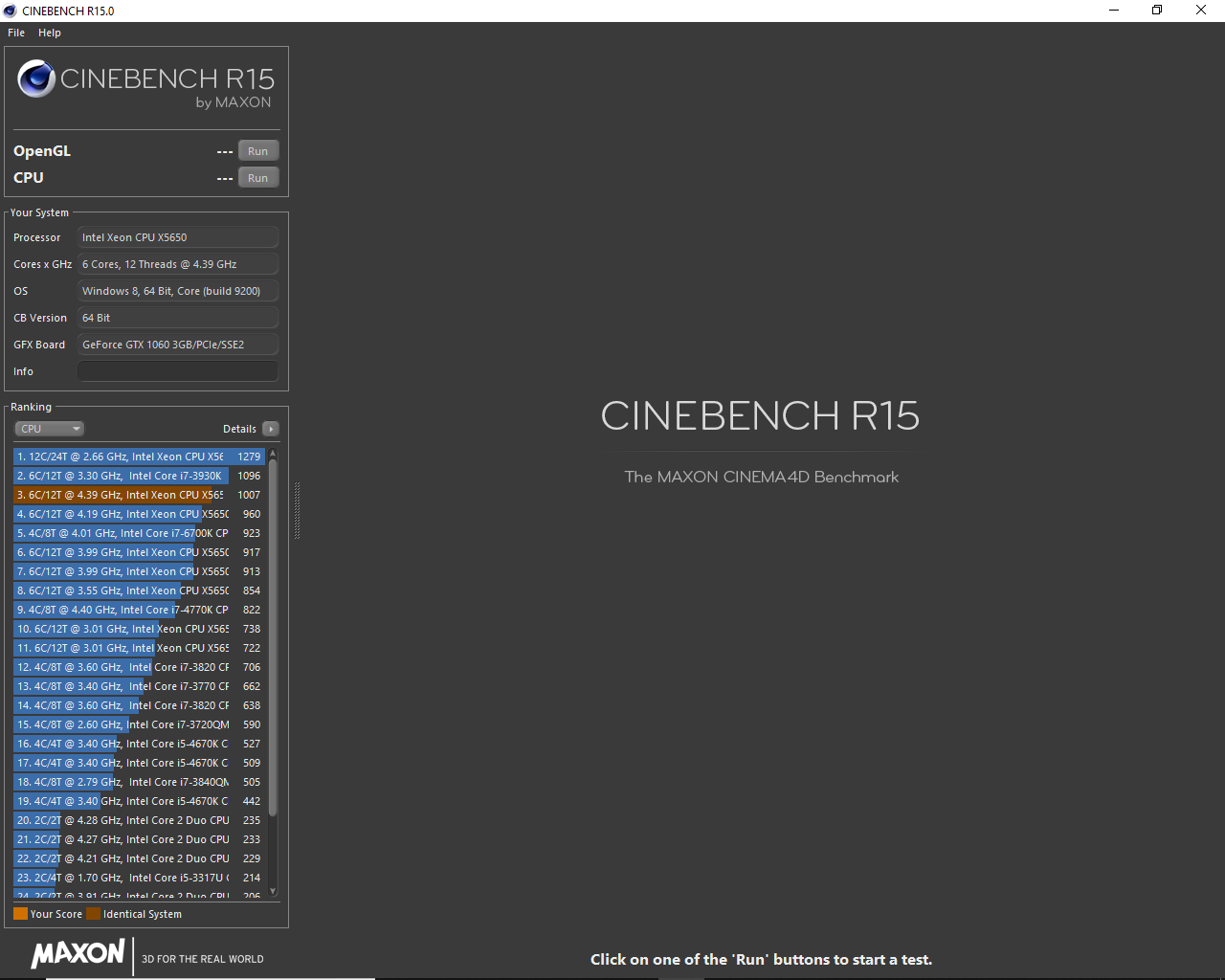Click the Cores x GHz field
The image size is (1225, 980).
tap(178, 264)
